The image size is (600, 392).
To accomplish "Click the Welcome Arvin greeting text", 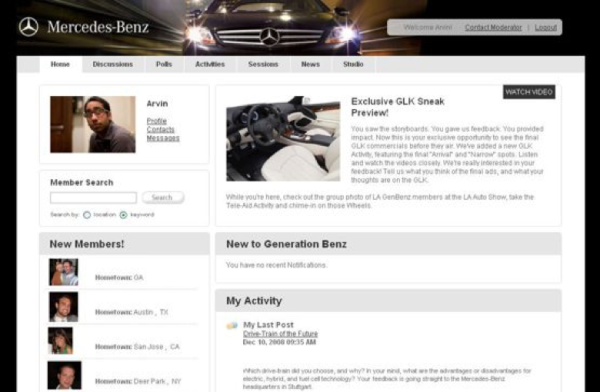I will pyautogui.click(x=427, y=28).
